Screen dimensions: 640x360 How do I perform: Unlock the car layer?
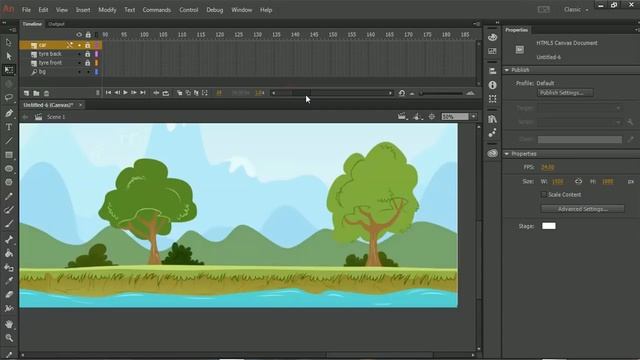coord(87,45)
